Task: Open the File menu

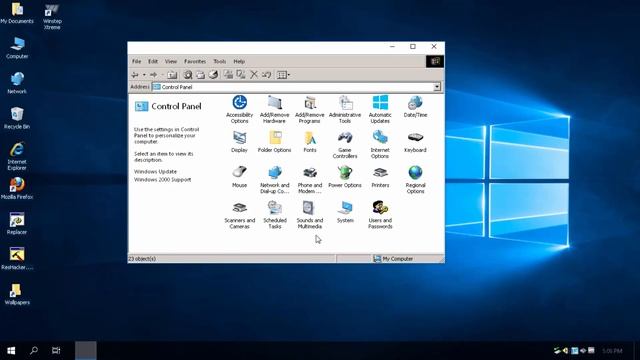Action: click(136, 61)
